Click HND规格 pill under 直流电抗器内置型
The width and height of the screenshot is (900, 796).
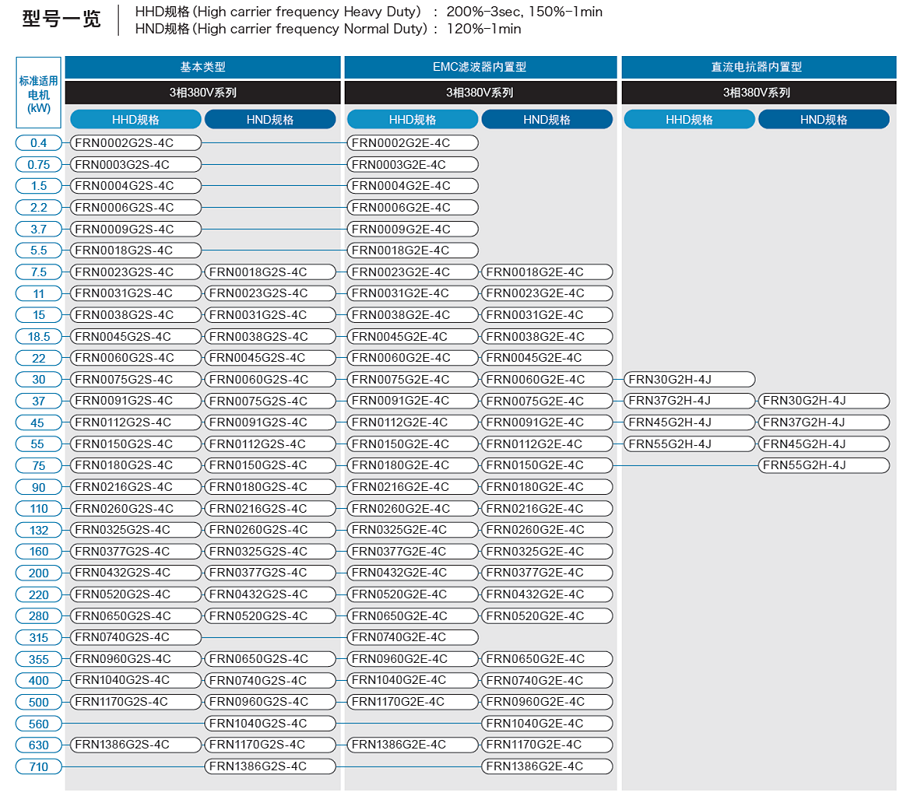click(x=823, y=119)
